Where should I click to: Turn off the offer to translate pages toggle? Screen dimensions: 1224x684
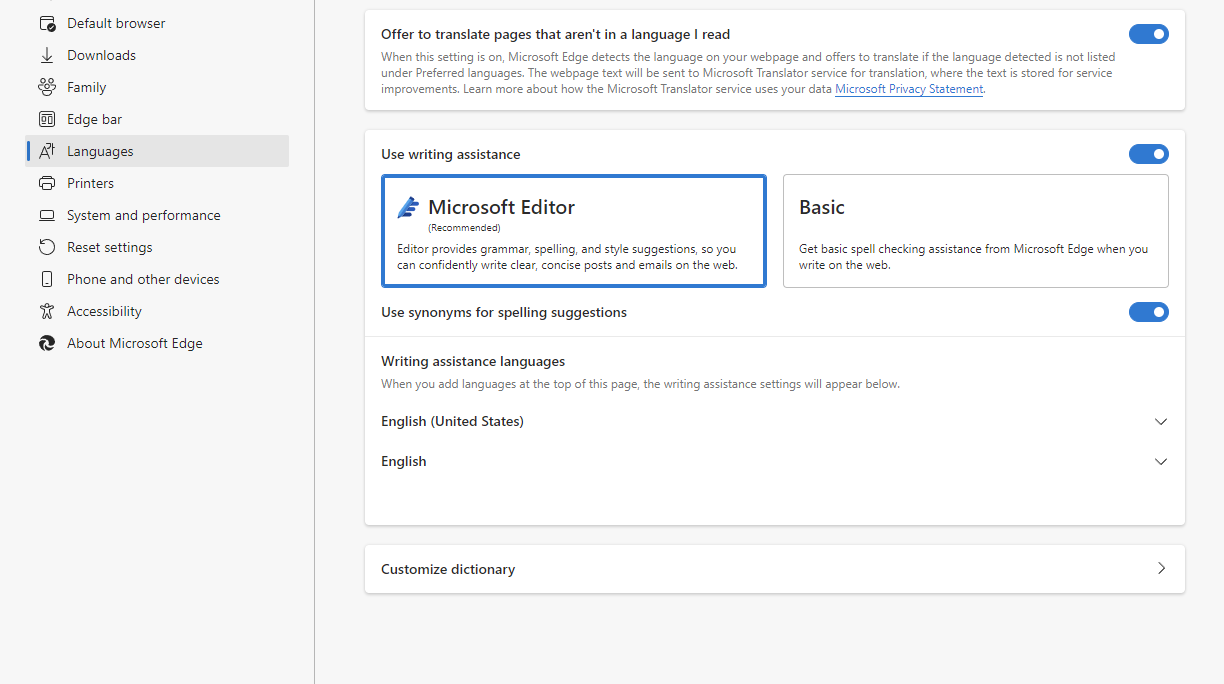1148,34
